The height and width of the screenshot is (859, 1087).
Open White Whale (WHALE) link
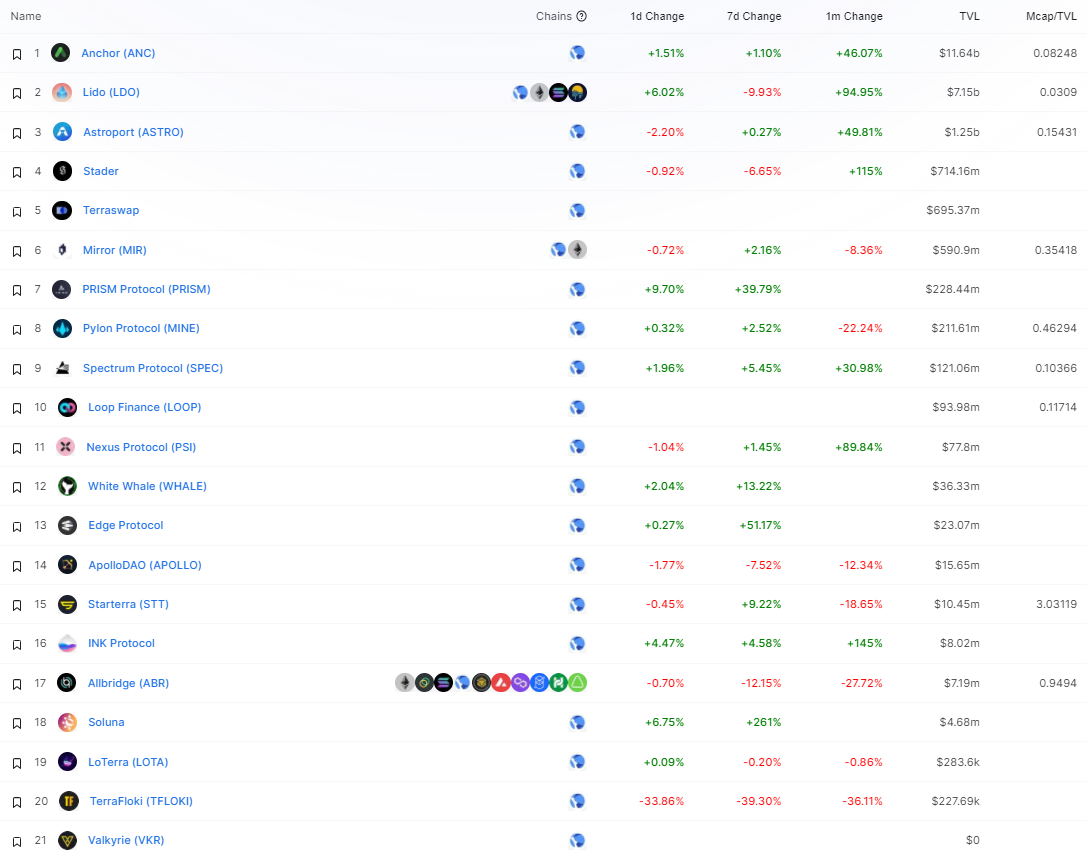point(147,486)
